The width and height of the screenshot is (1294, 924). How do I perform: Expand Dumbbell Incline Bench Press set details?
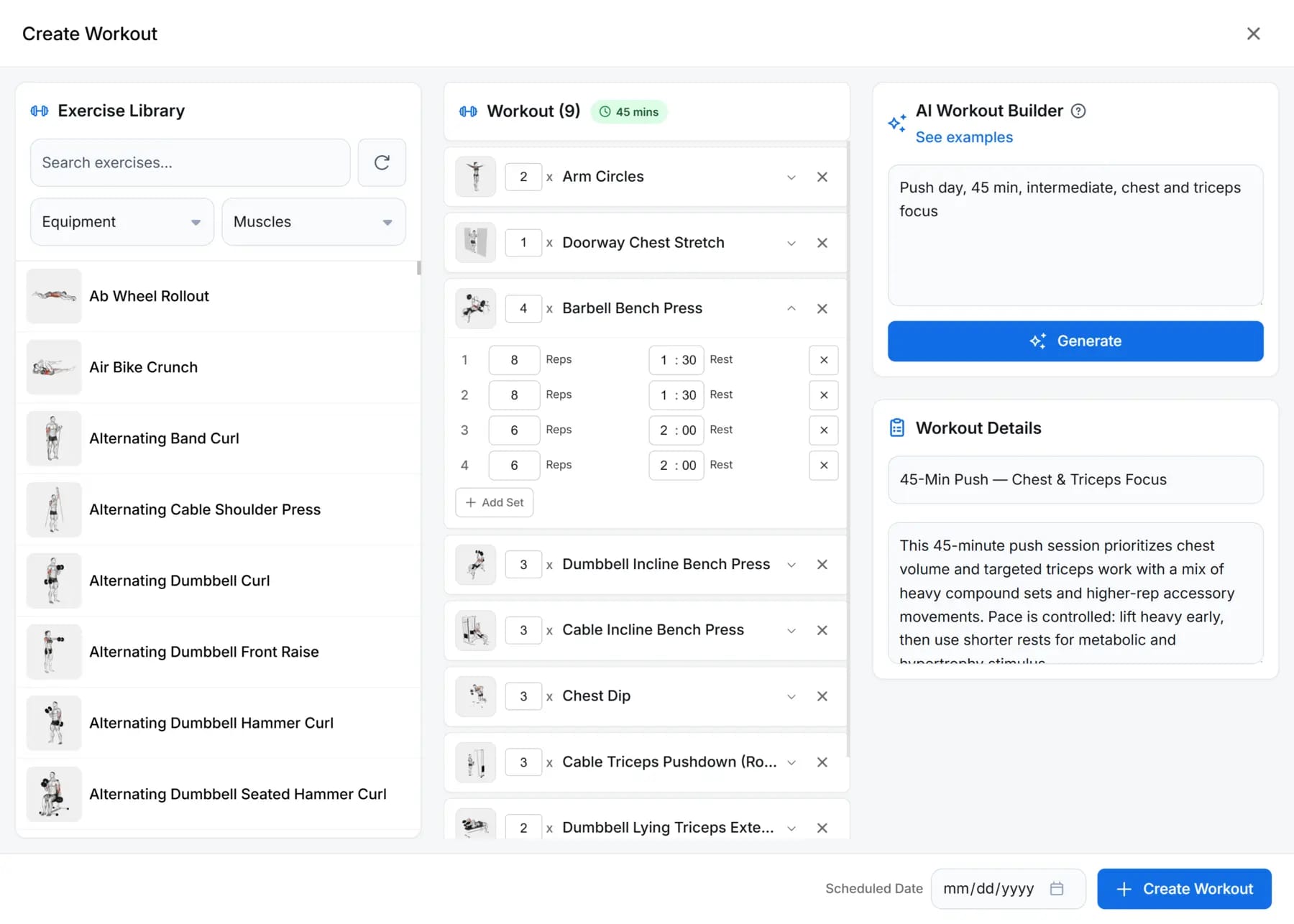click(791, 565)
